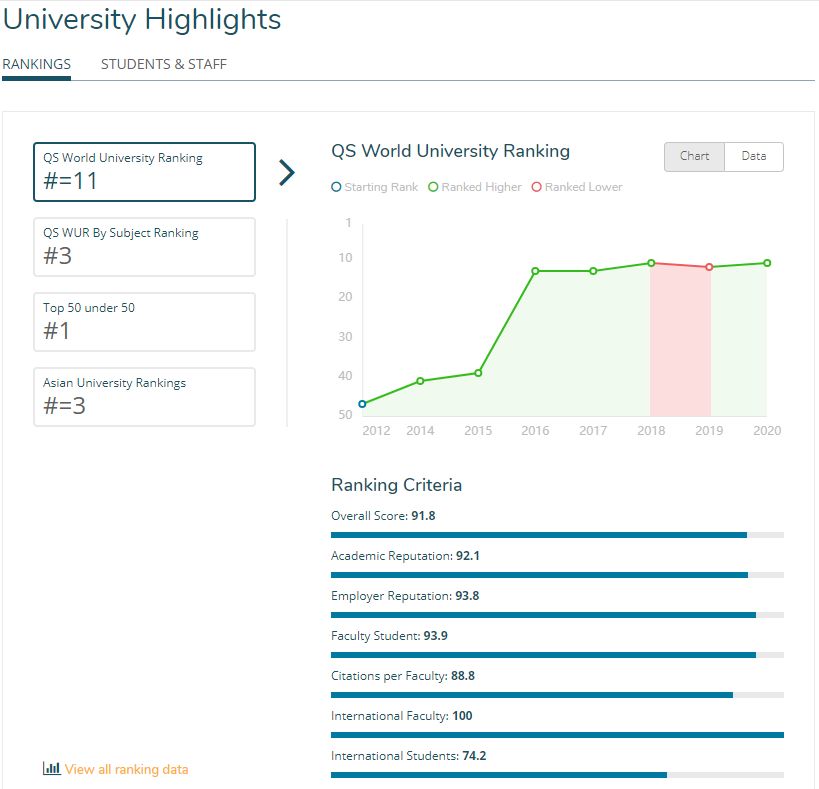Click the 2018 x-axis year label
The height and width of the screenshot is (789, 819).
click(651, 431)
